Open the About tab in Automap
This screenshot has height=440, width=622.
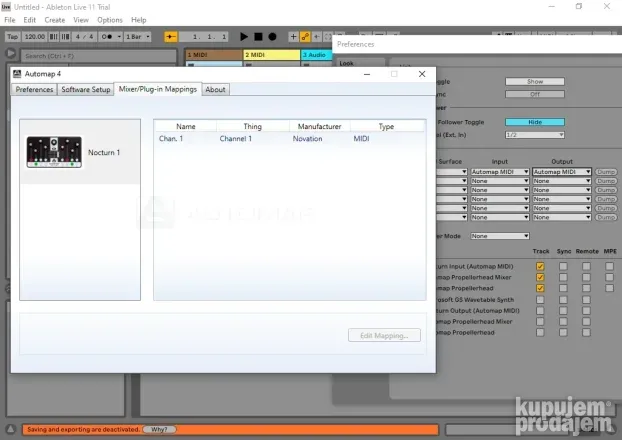point(215,89)
